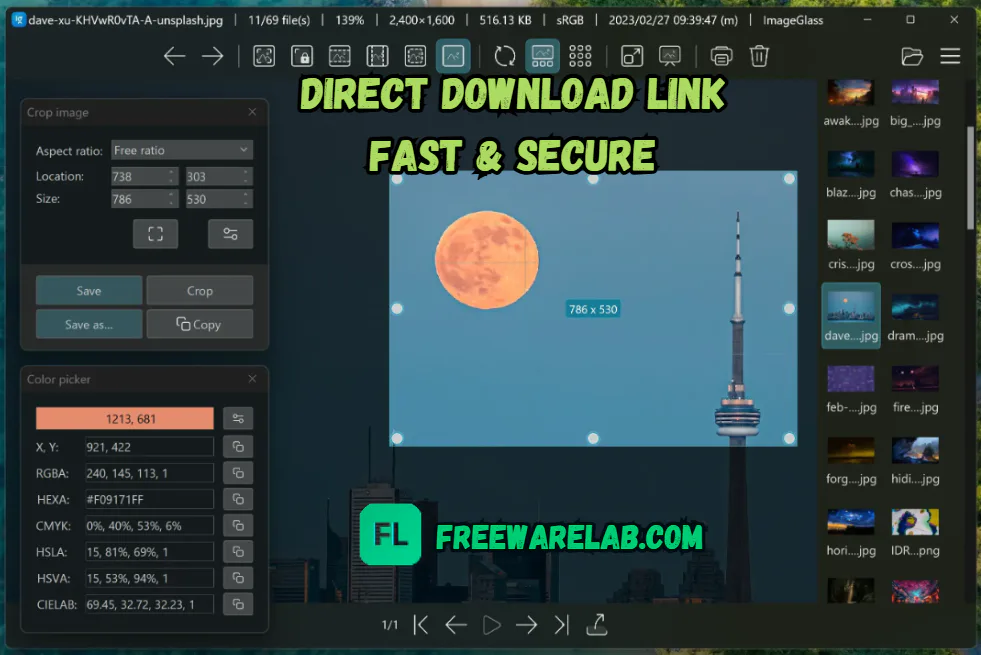This screenshot has width=981, height=655.
Task: Copy the HSVA value
Action: (x=238, y=578)
